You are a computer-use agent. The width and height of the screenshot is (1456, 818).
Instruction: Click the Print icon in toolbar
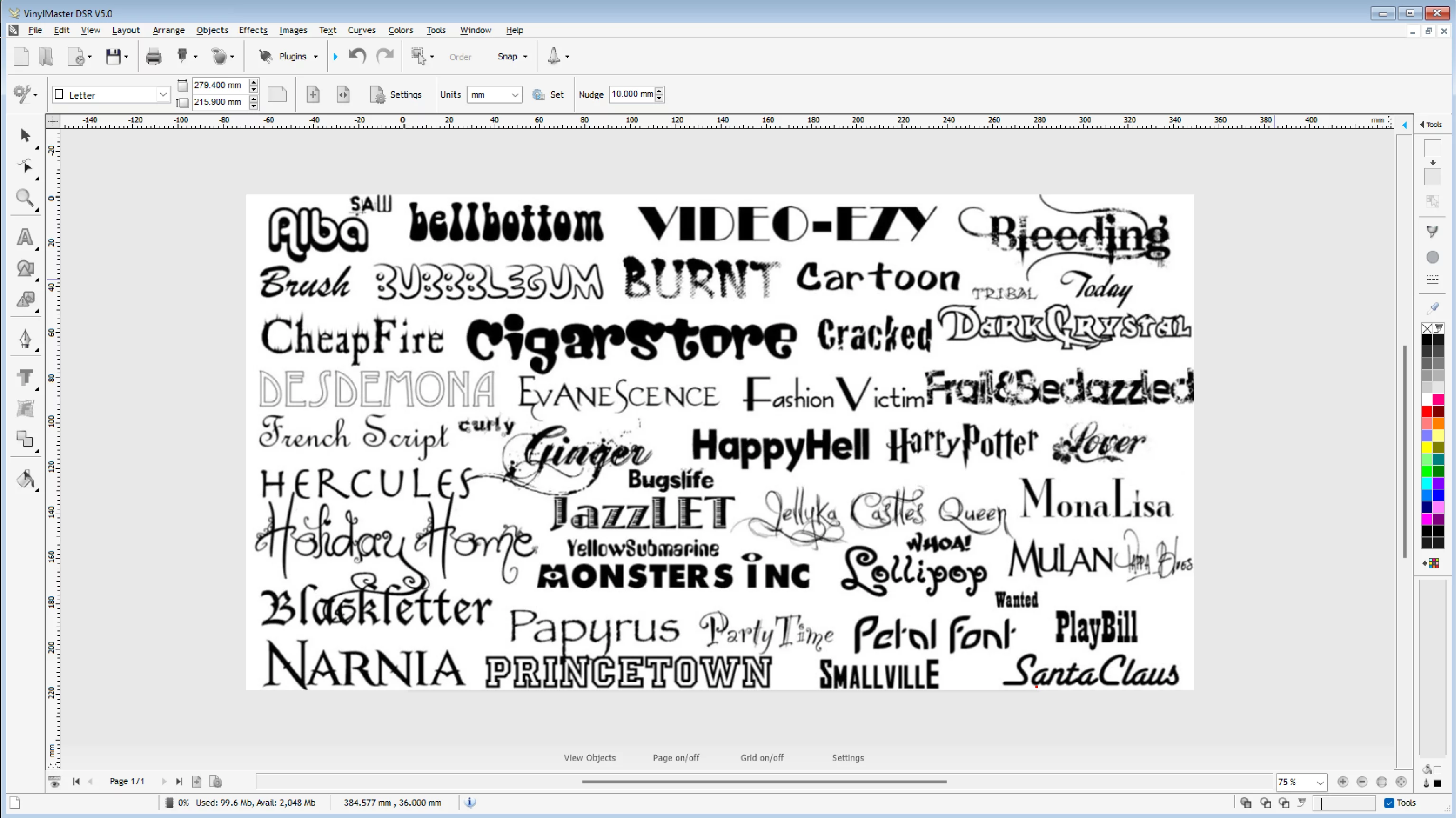point(153,56)
